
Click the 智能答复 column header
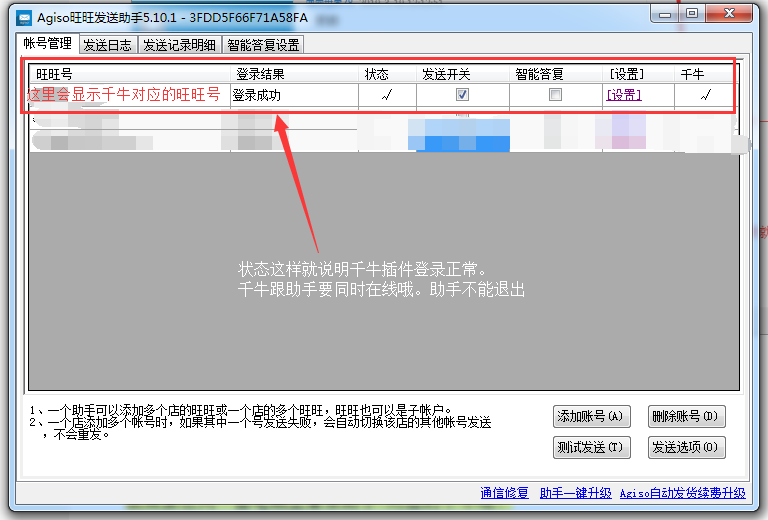point(556,74)
